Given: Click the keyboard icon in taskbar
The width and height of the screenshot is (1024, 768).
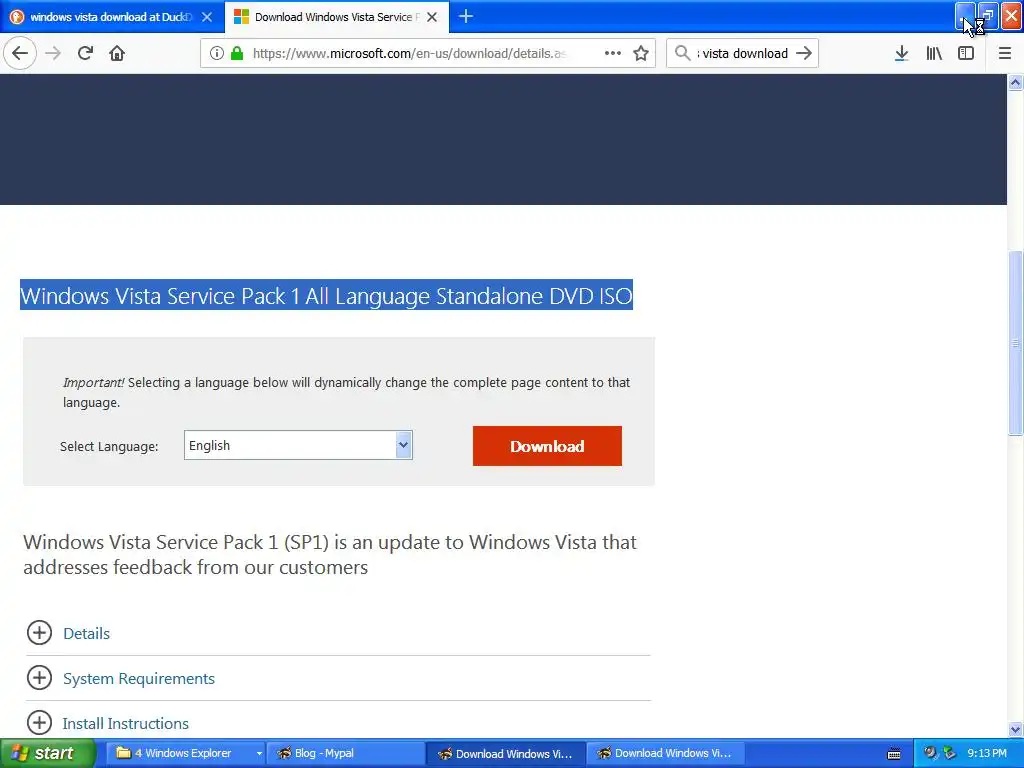Looking at the screenshot, I should pyautogui.click(x=894, y=754).
